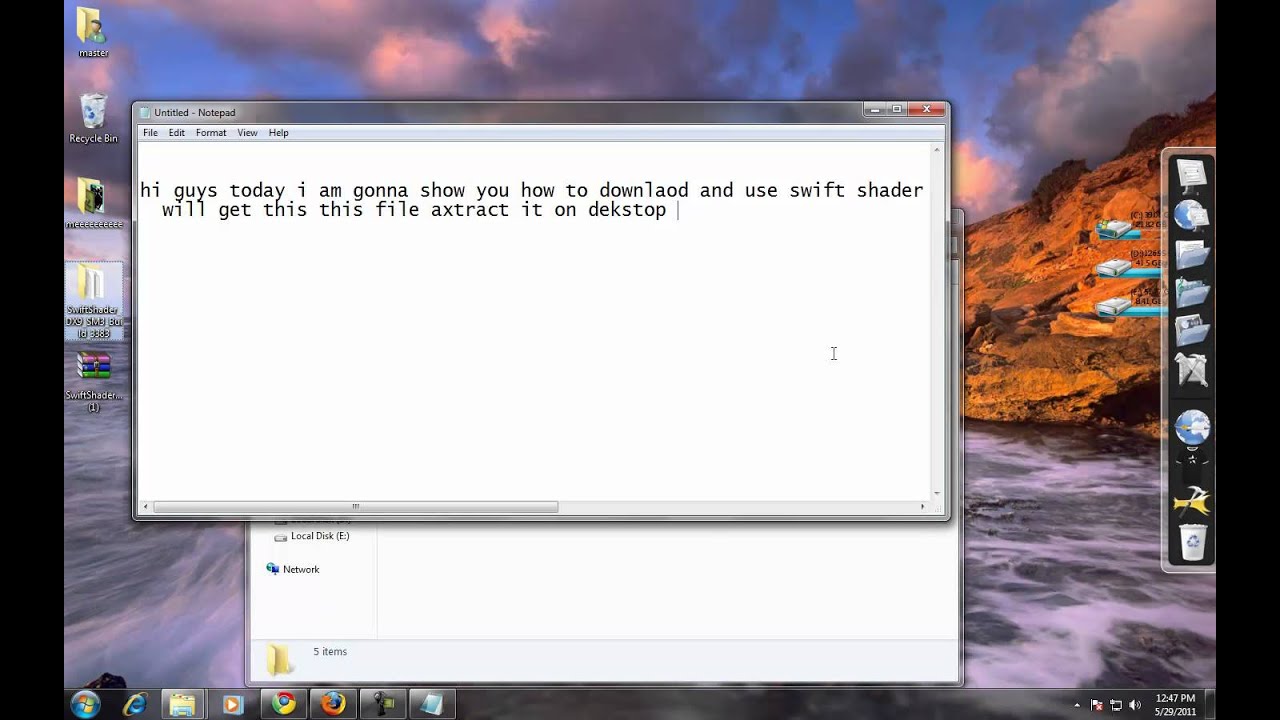Image resolution: width=1280 pixels, height=720 pixels.
Task: Open the File menu in Notepad
Action: point(150,132)
